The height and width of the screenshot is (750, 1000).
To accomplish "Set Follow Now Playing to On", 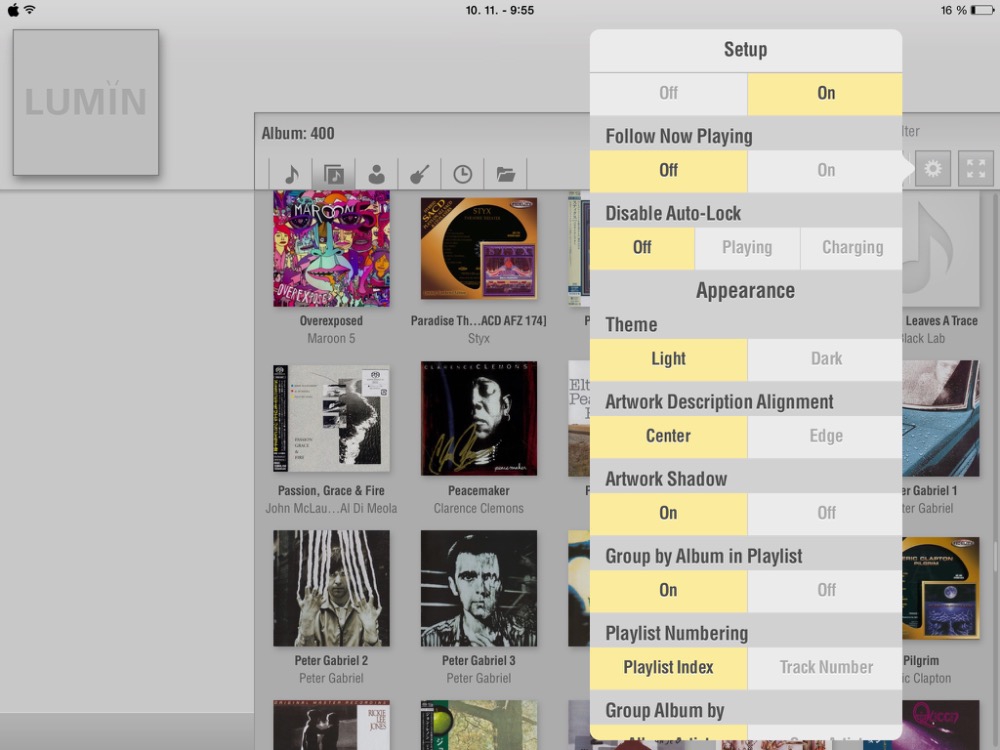I will tap(825, 170).
